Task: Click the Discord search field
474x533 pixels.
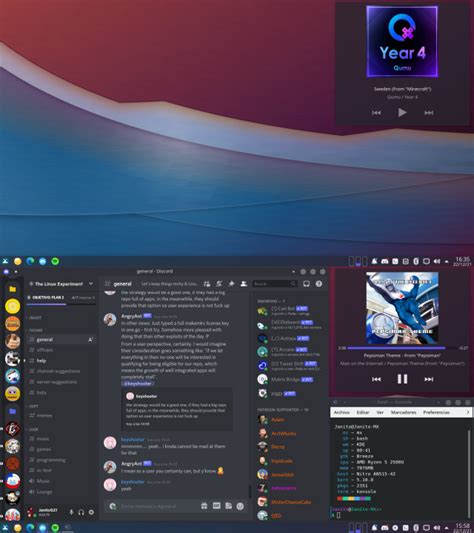Action: point(275,284)
